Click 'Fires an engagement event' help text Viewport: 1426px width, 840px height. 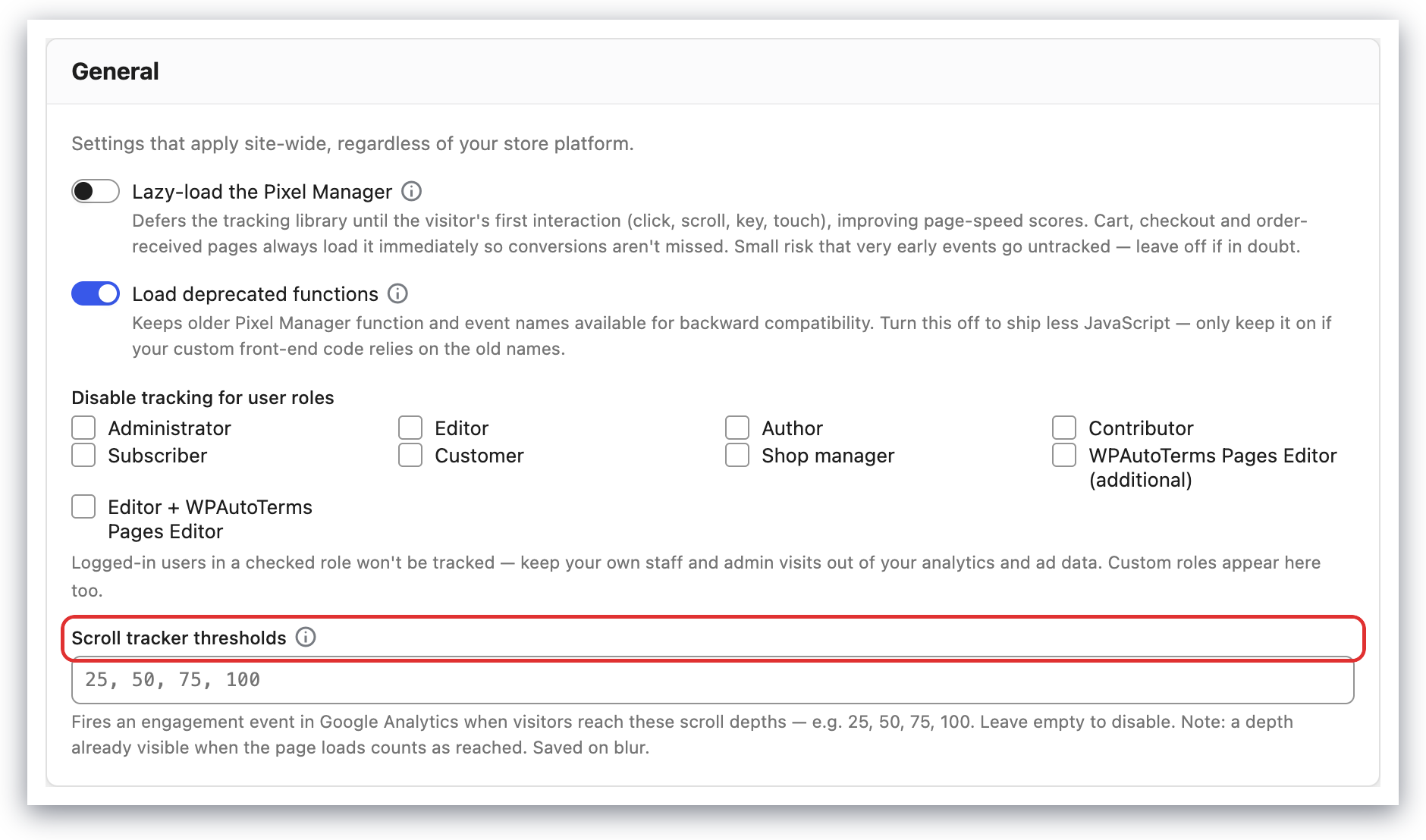click(682, 735)
